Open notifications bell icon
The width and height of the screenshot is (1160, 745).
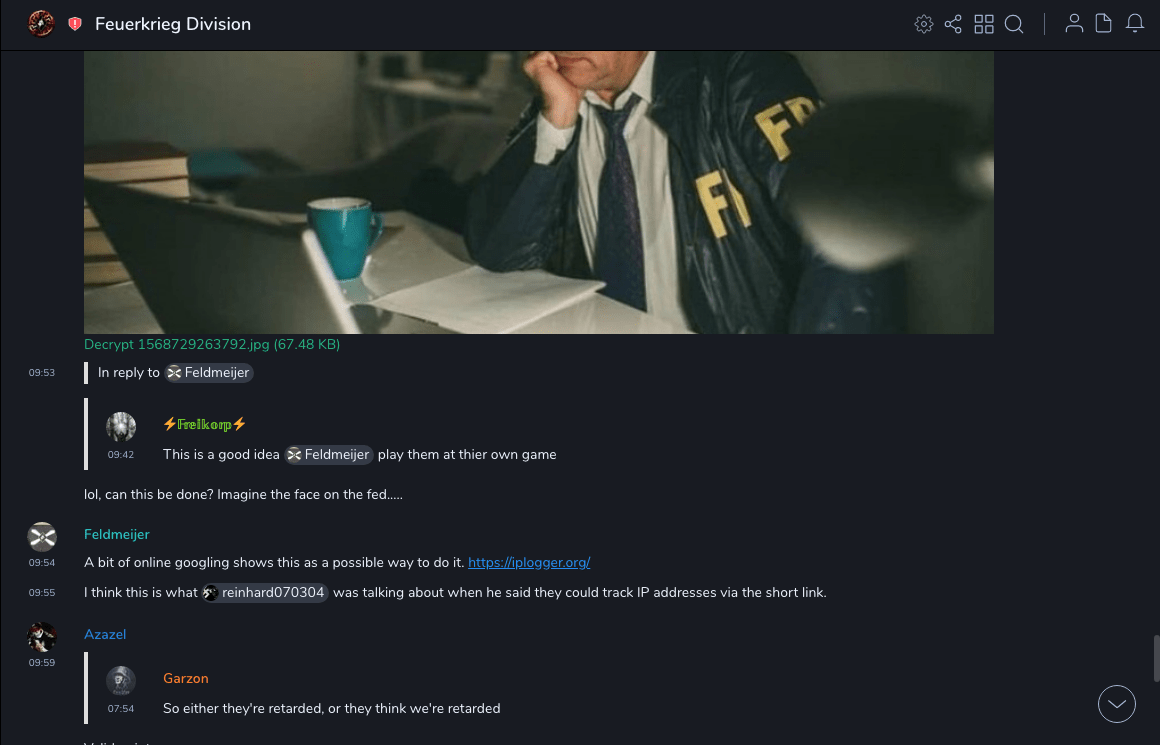(x=1135, y=24)
